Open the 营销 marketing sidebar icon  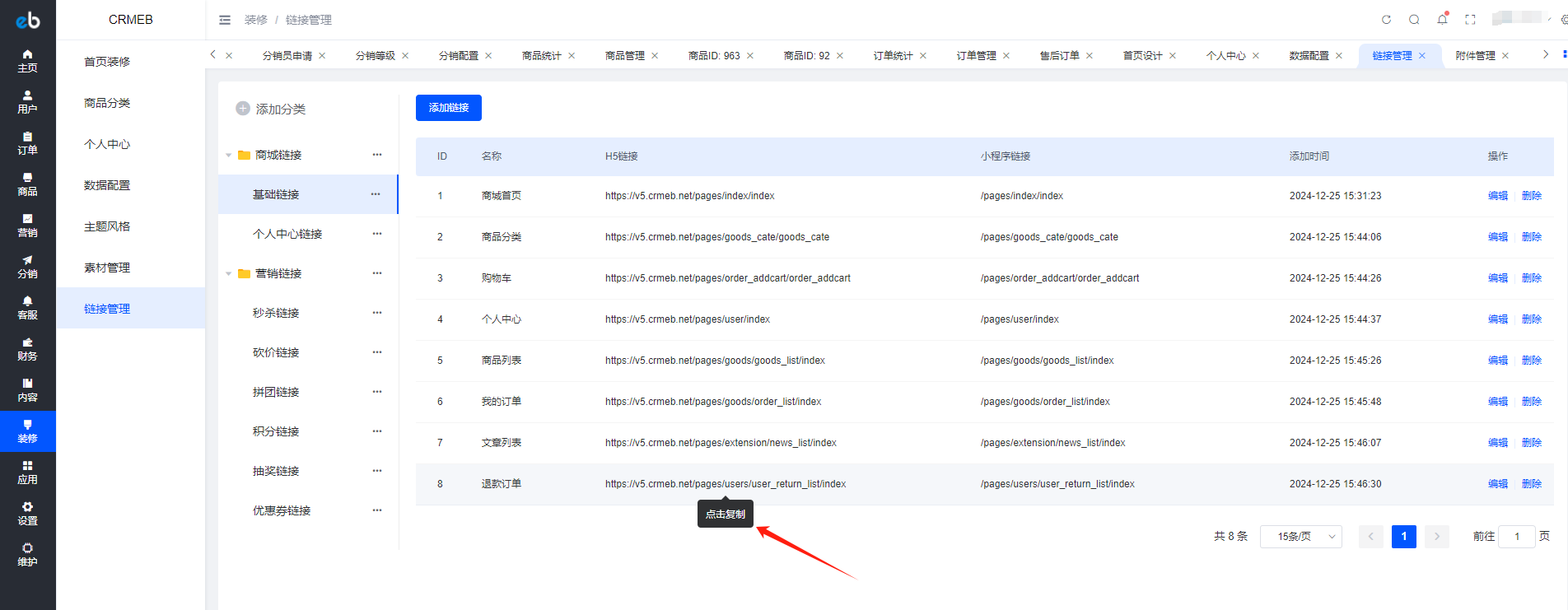click(27, 226)
